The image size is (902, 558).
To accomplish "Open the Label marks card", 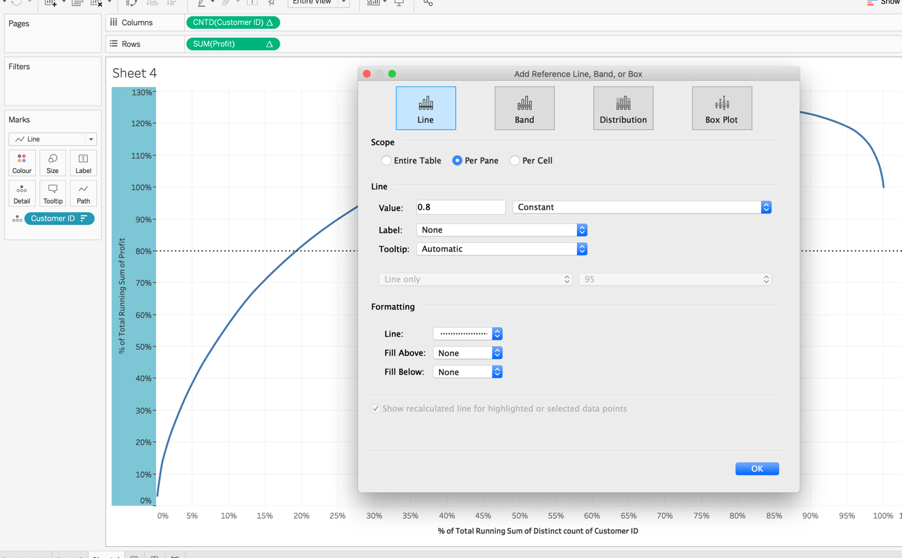I will [x=83, y=163].
